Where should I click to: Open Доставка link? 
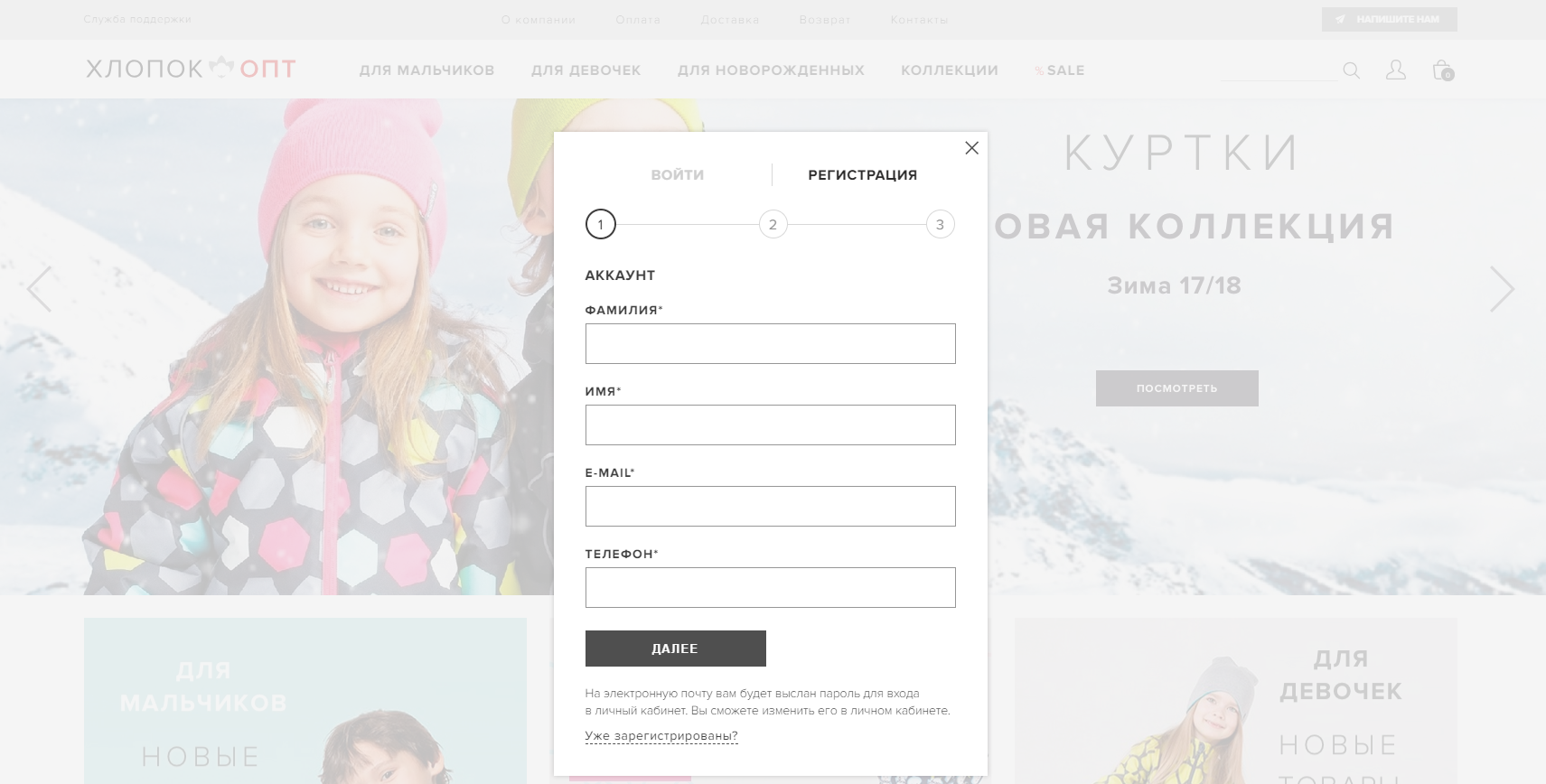click(x=730, y=20)
